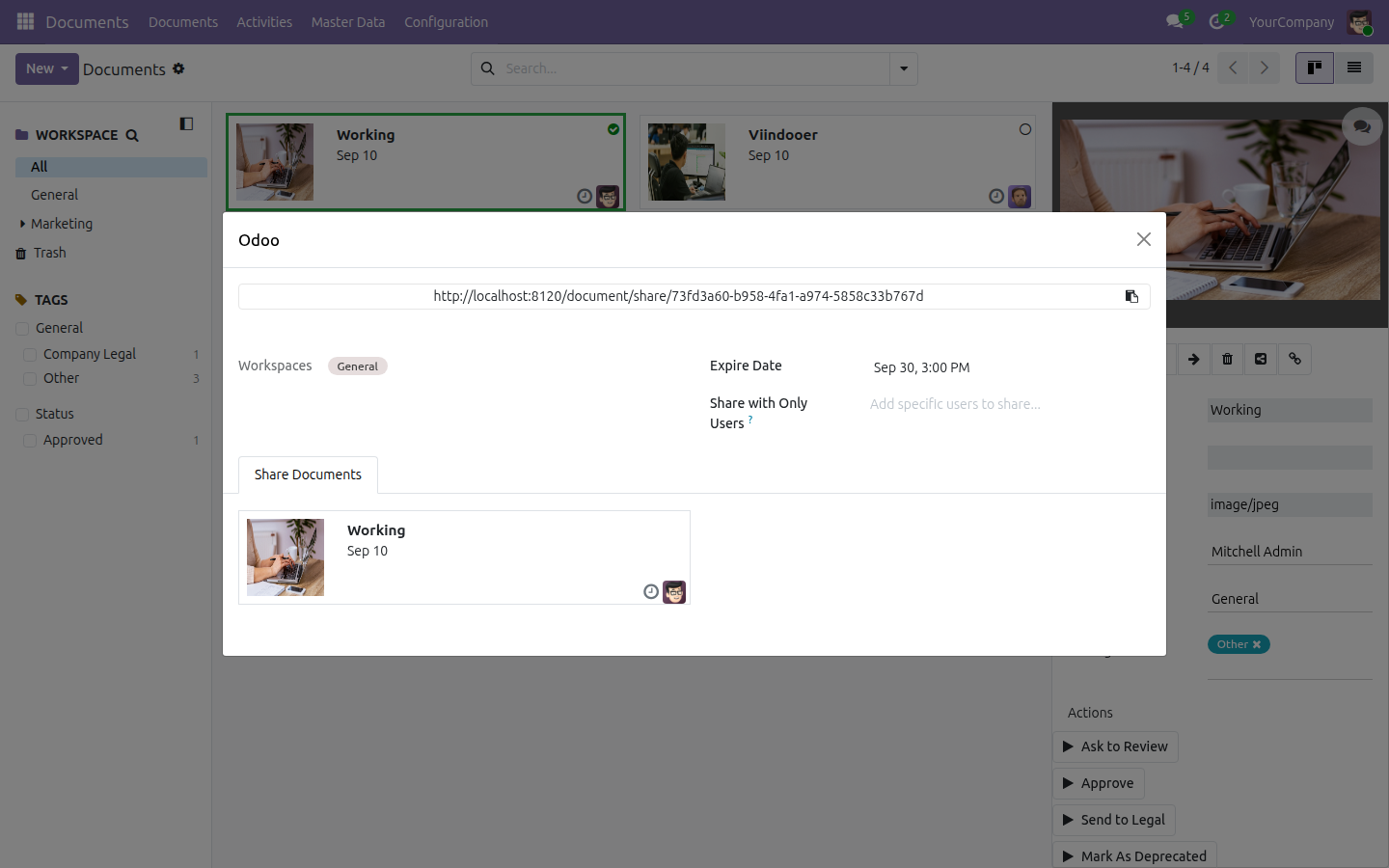Select the General workspace in the sidebar tree

point(54,195)
